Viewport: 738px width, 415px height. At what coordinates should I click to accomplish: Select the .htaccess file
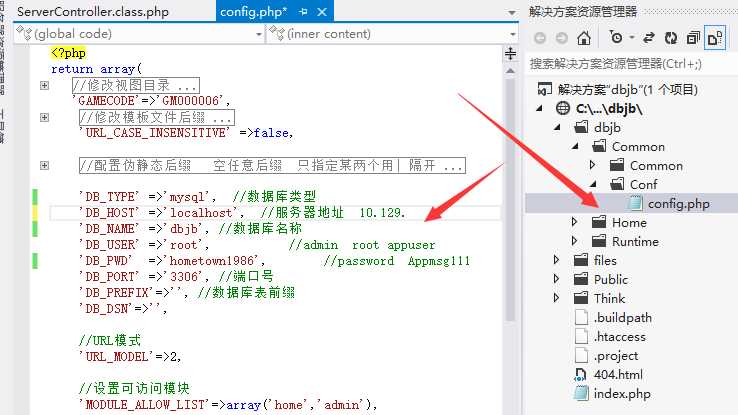[x=619, y=336]
